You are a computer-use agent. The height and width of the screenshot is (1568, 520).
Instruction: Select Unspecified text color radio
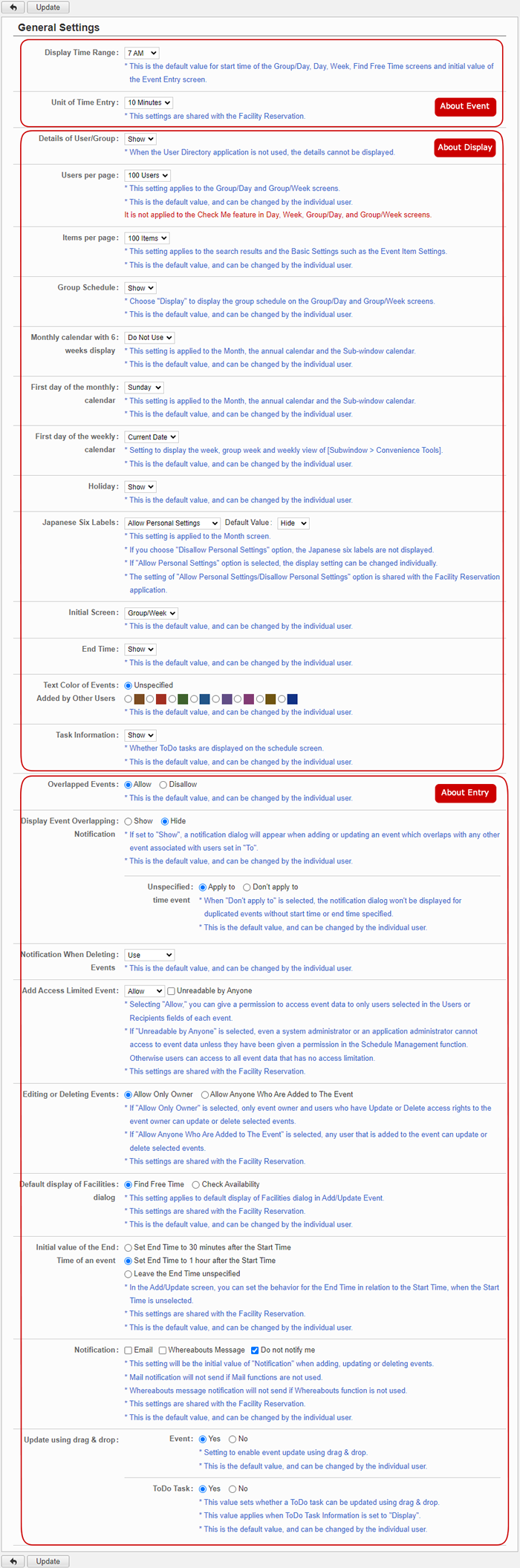click(129, 686)
